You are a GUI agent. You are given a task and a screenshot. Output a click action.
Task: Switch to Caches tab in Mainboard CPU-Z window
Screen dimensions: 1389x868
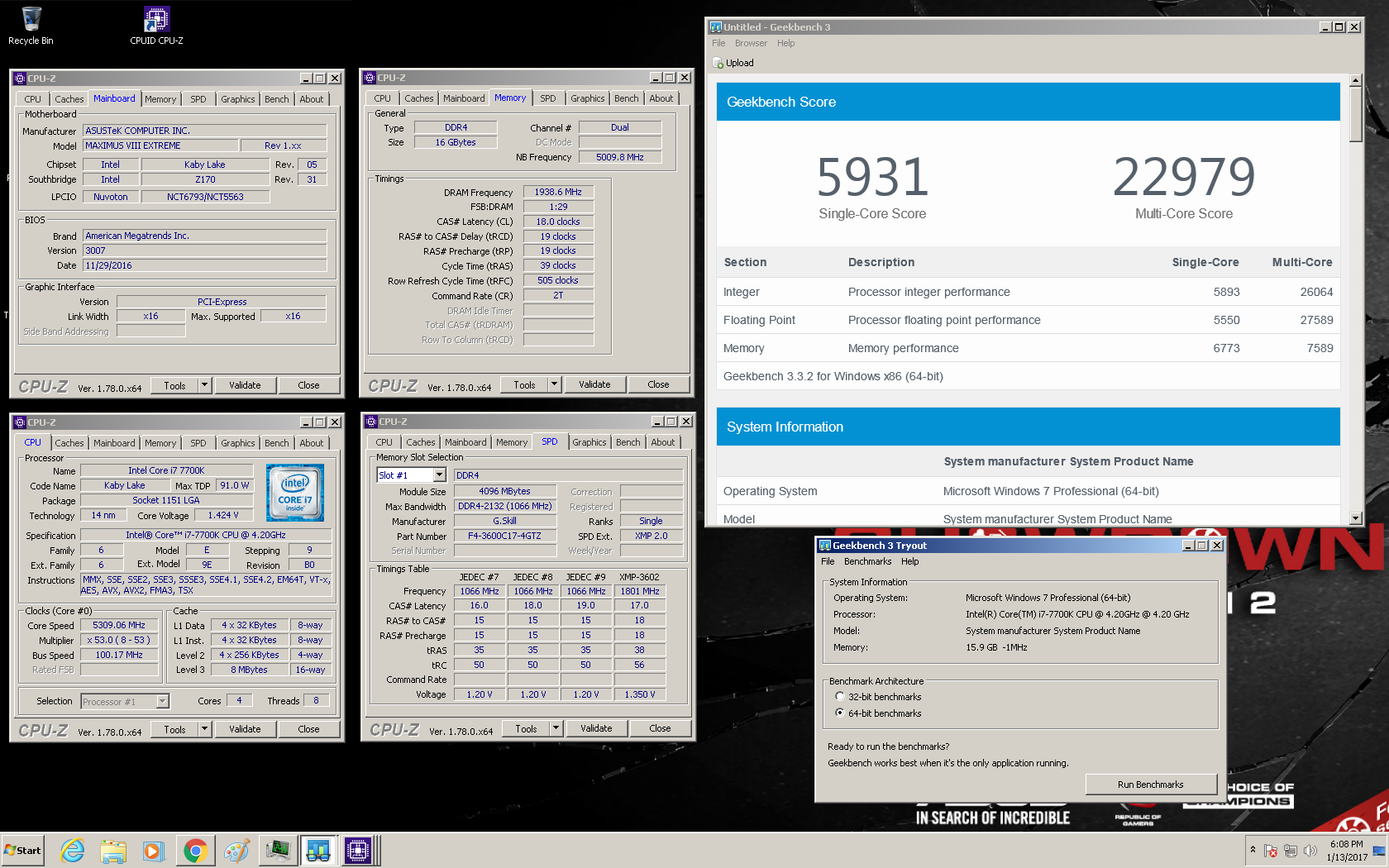(69, 99)
